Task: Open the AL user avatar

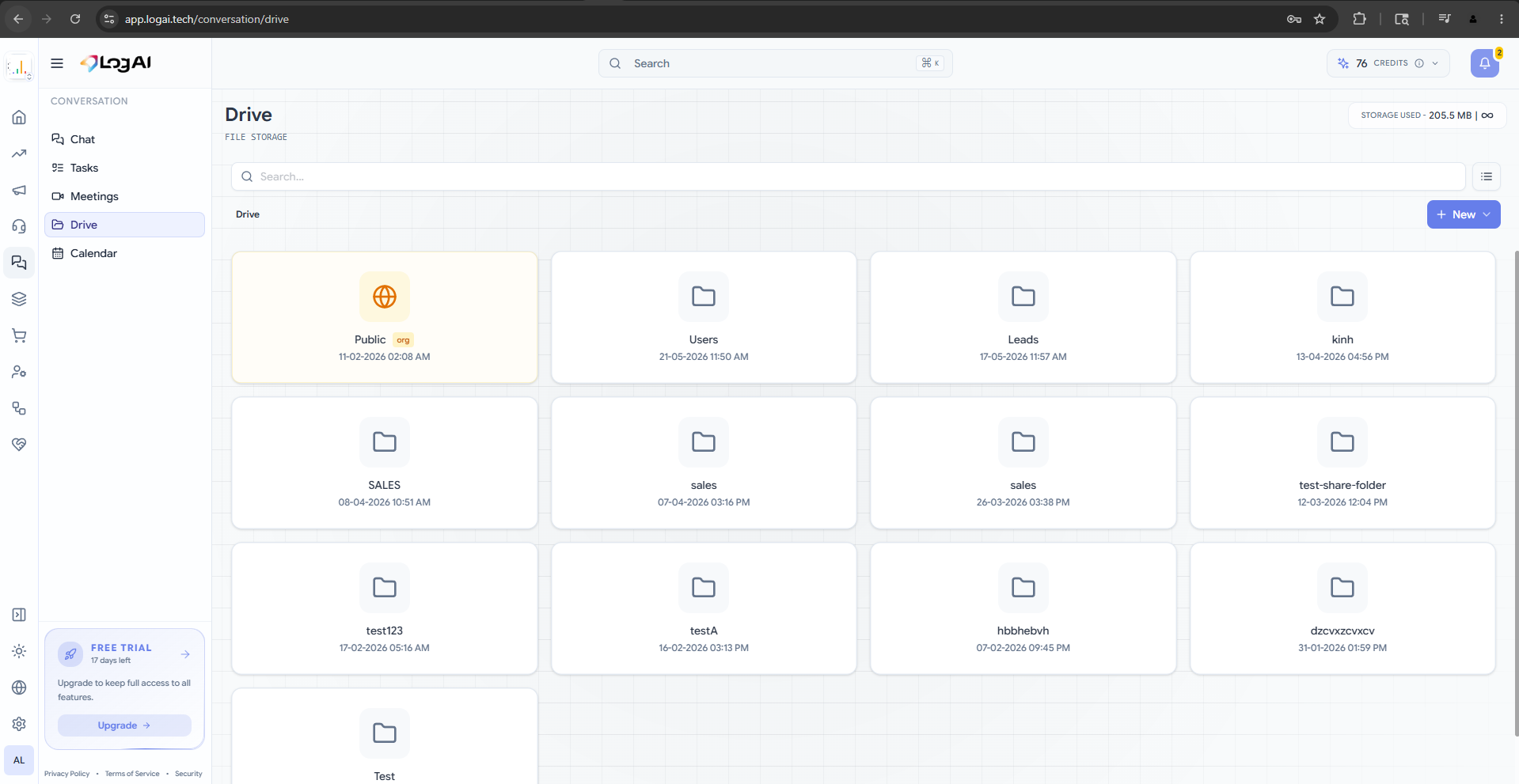Action: 19,760
